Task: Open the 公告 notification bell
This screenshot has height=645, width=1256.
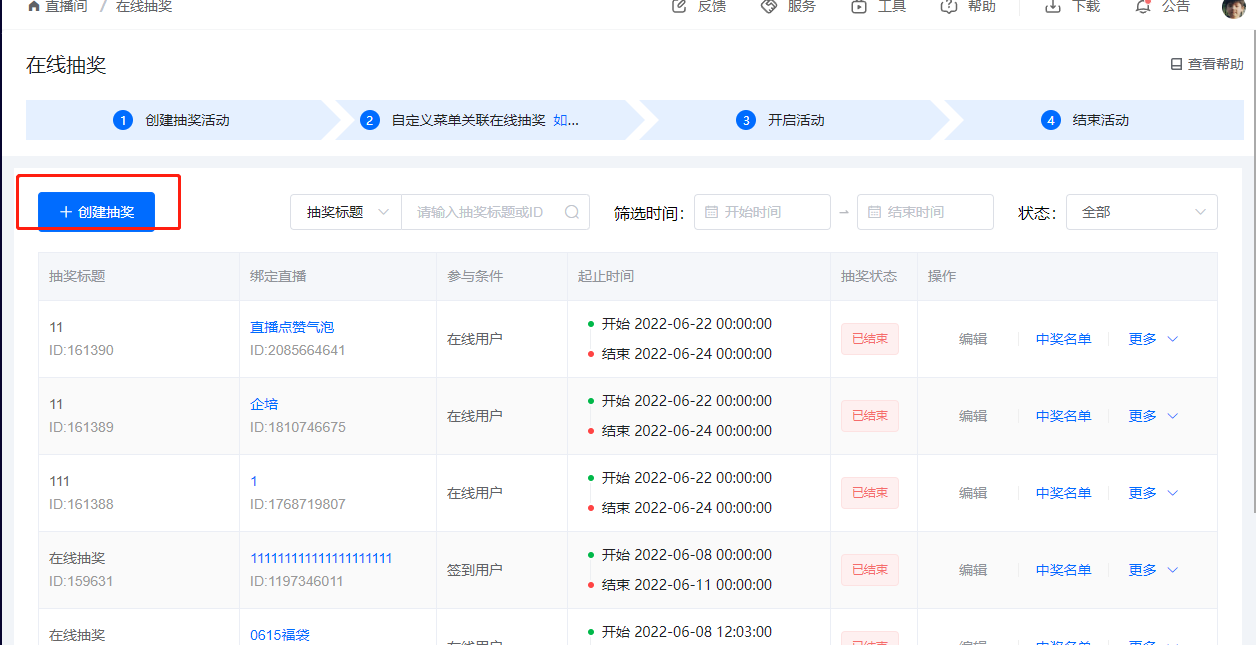Action: [x=1143, y=6]
